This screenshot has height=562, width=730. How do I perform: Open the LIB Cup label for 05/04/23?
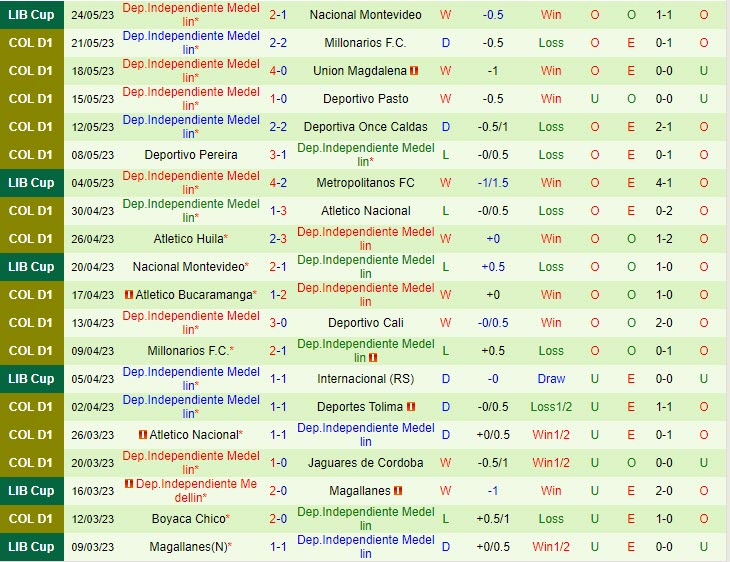[31, 379]
